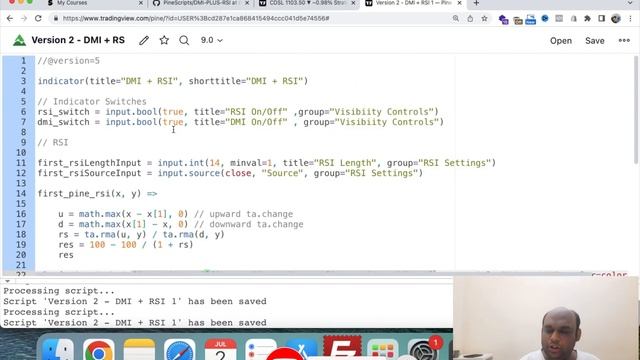Click line number 6 in editor gutter
This screenshot has height=360, width=640.
pos(23,112)
